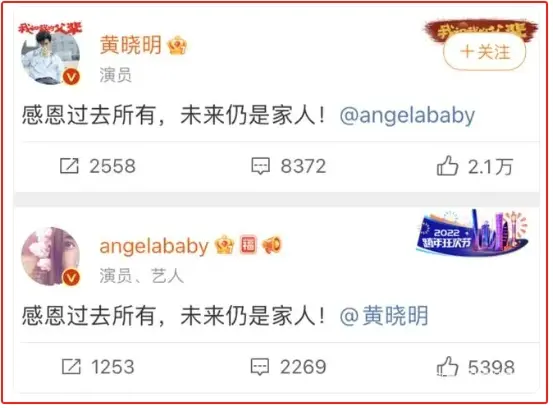Open comments on the post with 2269
The height and width of the screenshot is (408, 553).
click(260, 366)
